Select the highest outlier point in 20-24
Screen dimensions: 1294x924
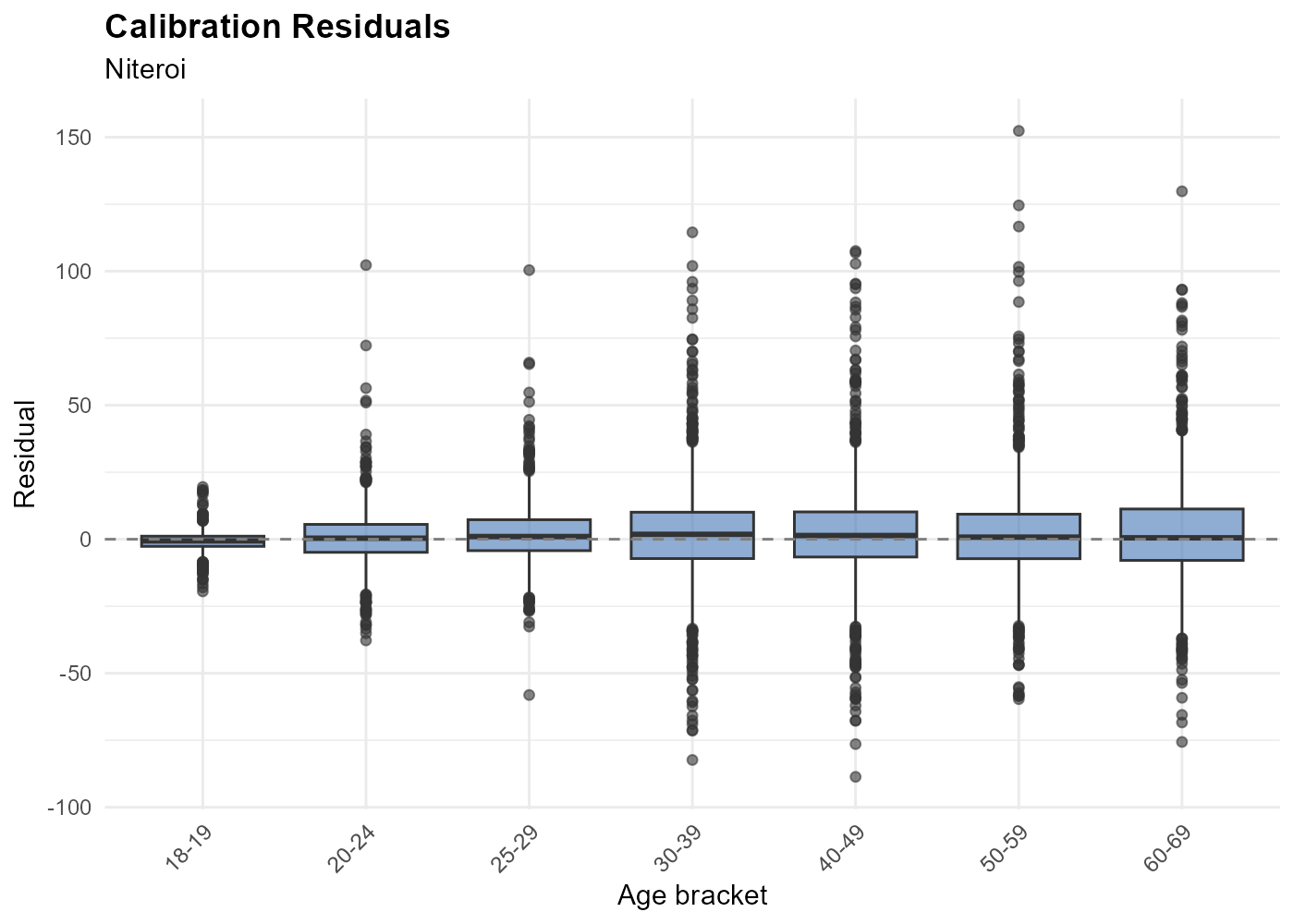[366, 265]
